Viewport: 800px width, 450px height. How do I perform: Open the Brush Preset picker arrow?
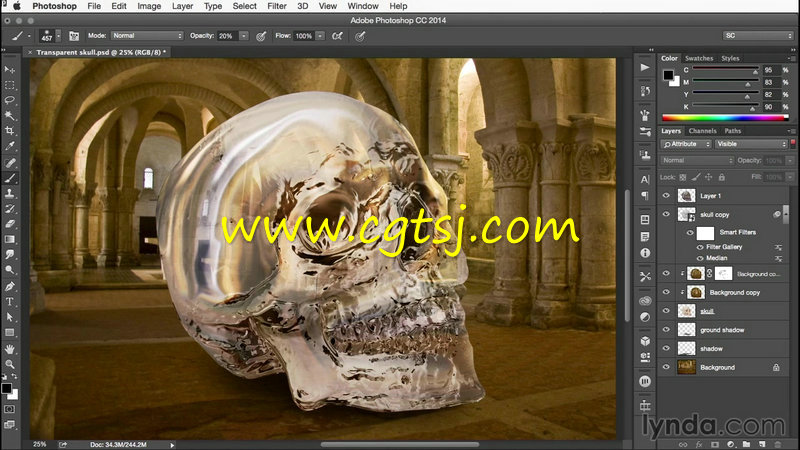pyautogui.click(x=58, y=36)
